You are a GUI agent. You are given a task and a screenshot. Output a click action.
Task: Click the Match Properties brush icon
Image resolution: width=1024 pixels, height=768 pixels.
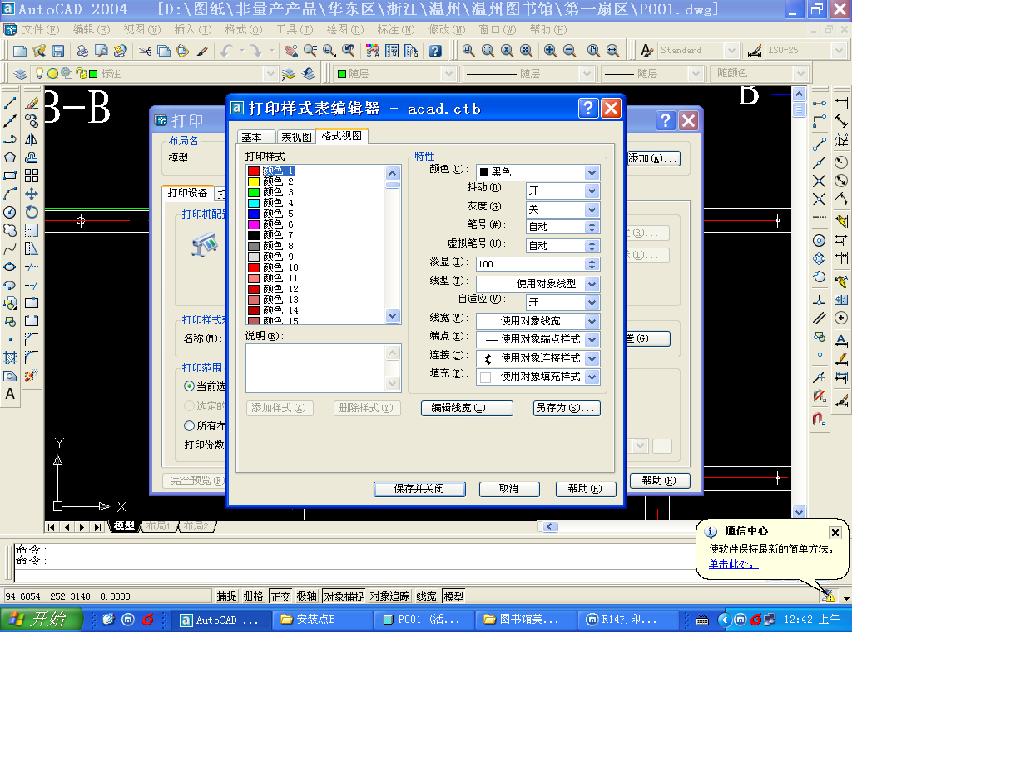[202, 51]
